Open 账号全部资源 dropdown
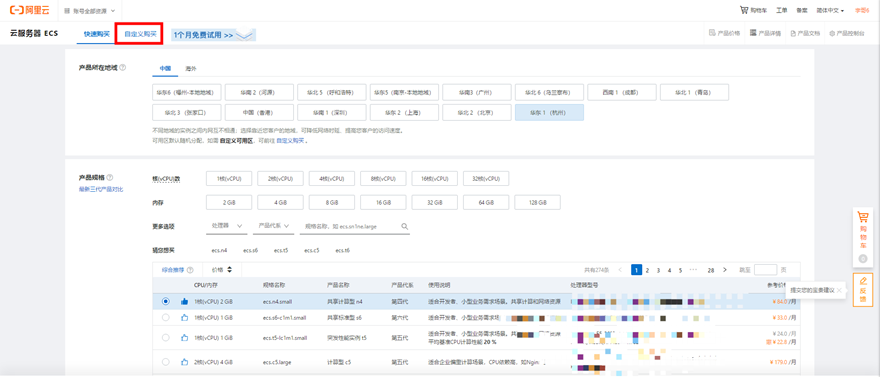The width and height of the screenshot is (880, 377). 90,11
